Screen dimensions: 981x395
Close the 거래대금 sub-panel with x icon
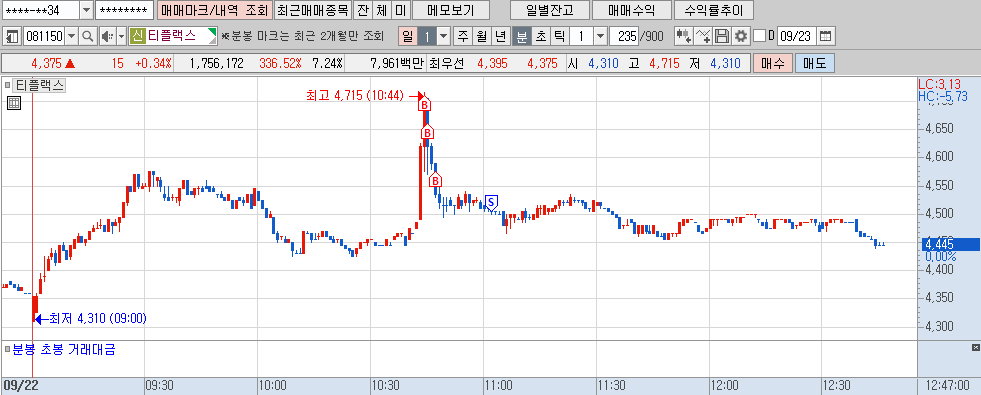(975, 347)
